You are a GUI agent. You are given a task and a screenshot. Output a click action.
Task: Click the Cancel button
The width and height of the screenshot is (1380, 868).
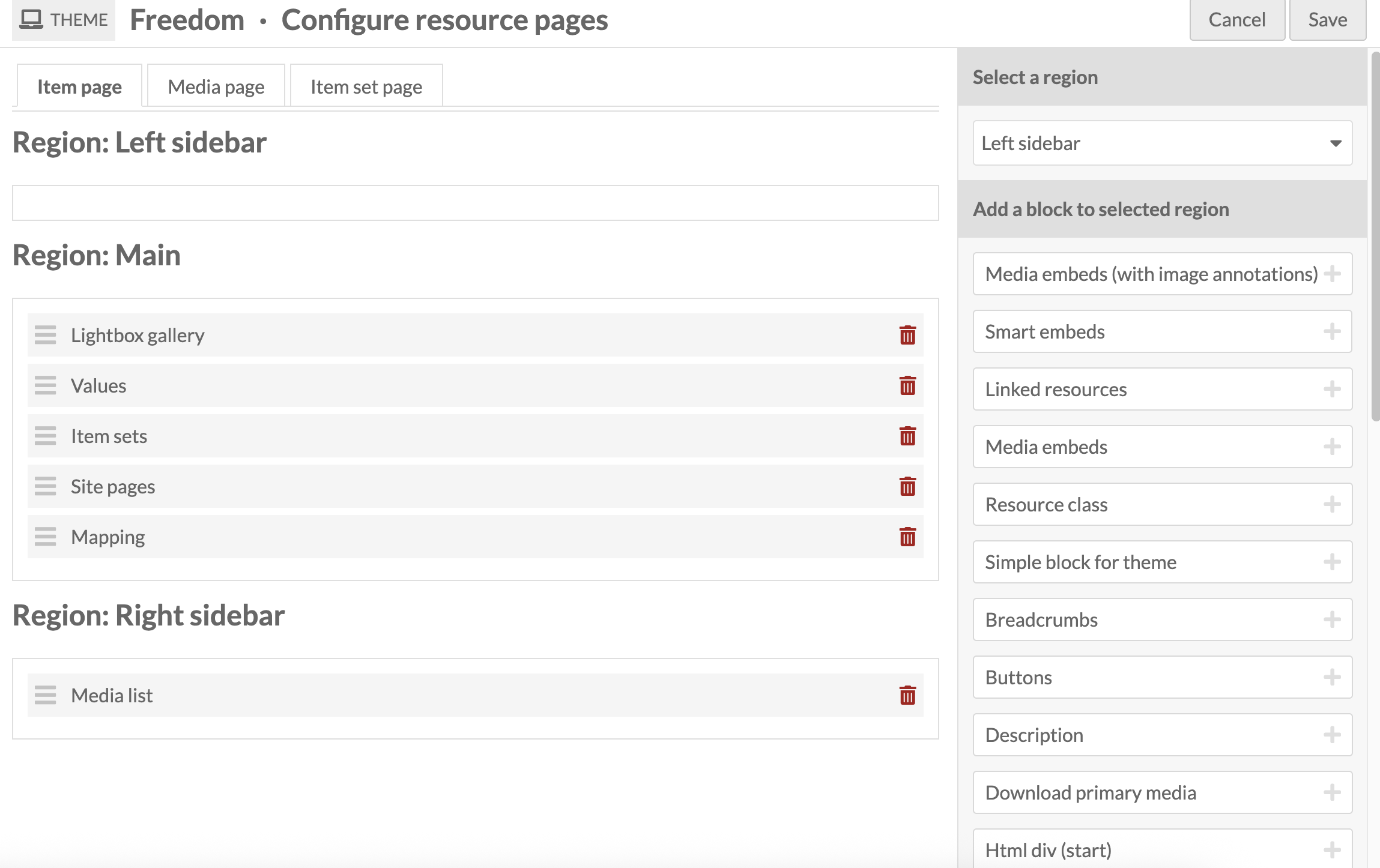(1236, 20)
